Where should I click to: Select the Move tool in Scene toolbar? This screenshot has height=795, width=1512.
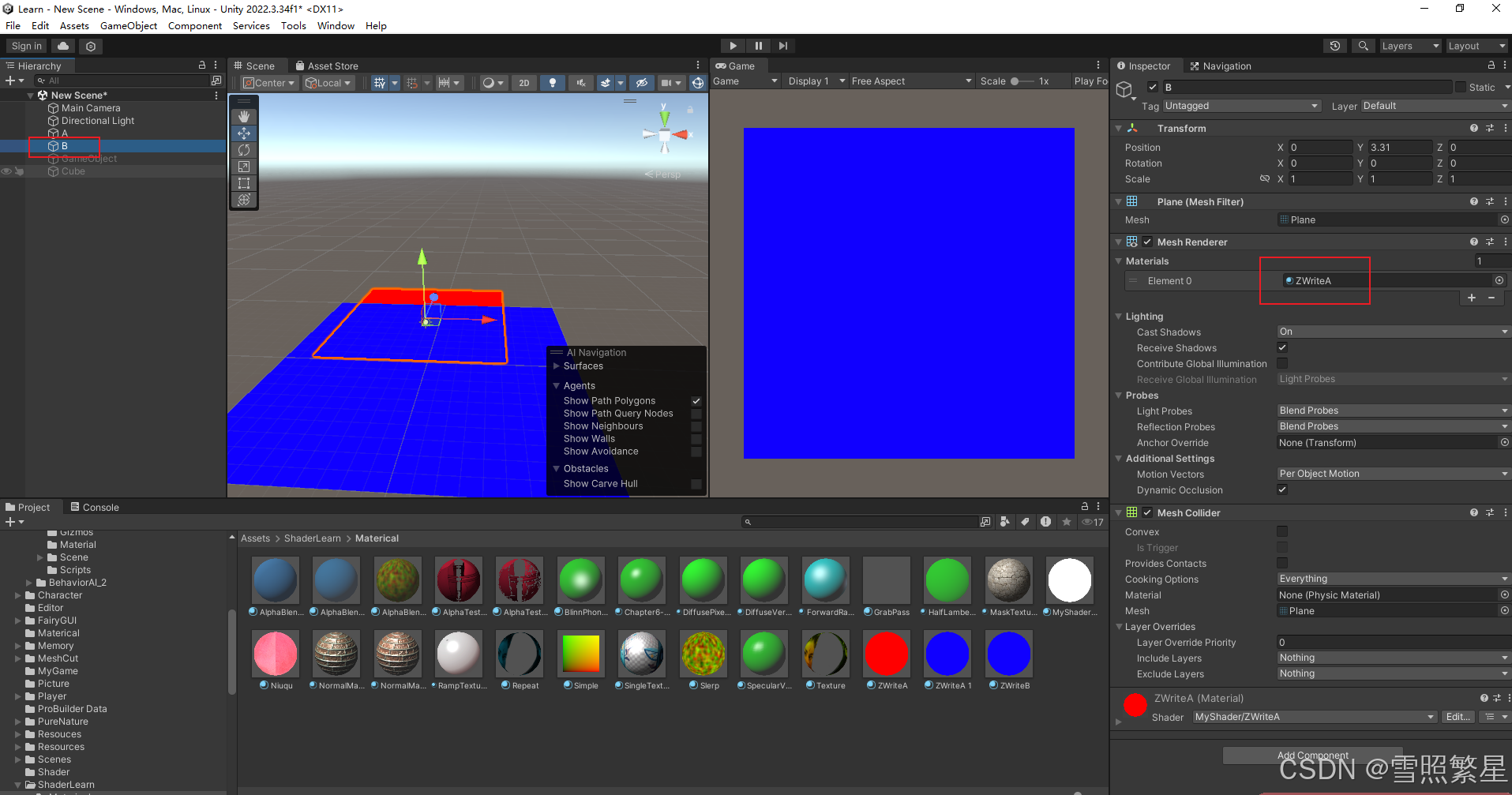[244, 133]
